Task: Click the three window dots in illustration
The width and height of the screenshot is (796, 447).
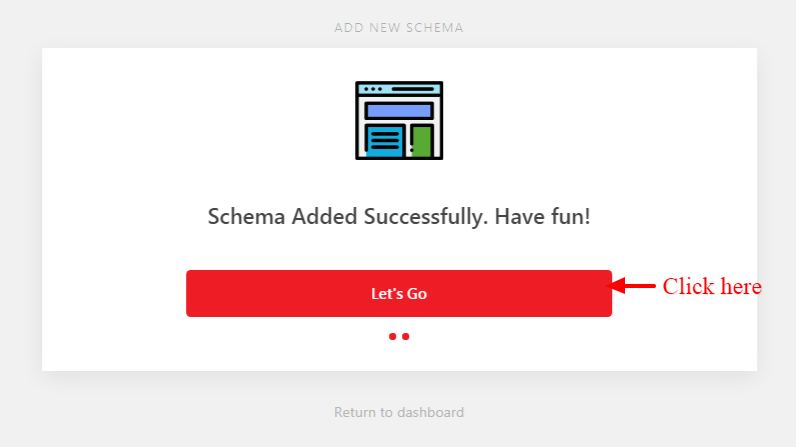Action: tap(373, 89)
